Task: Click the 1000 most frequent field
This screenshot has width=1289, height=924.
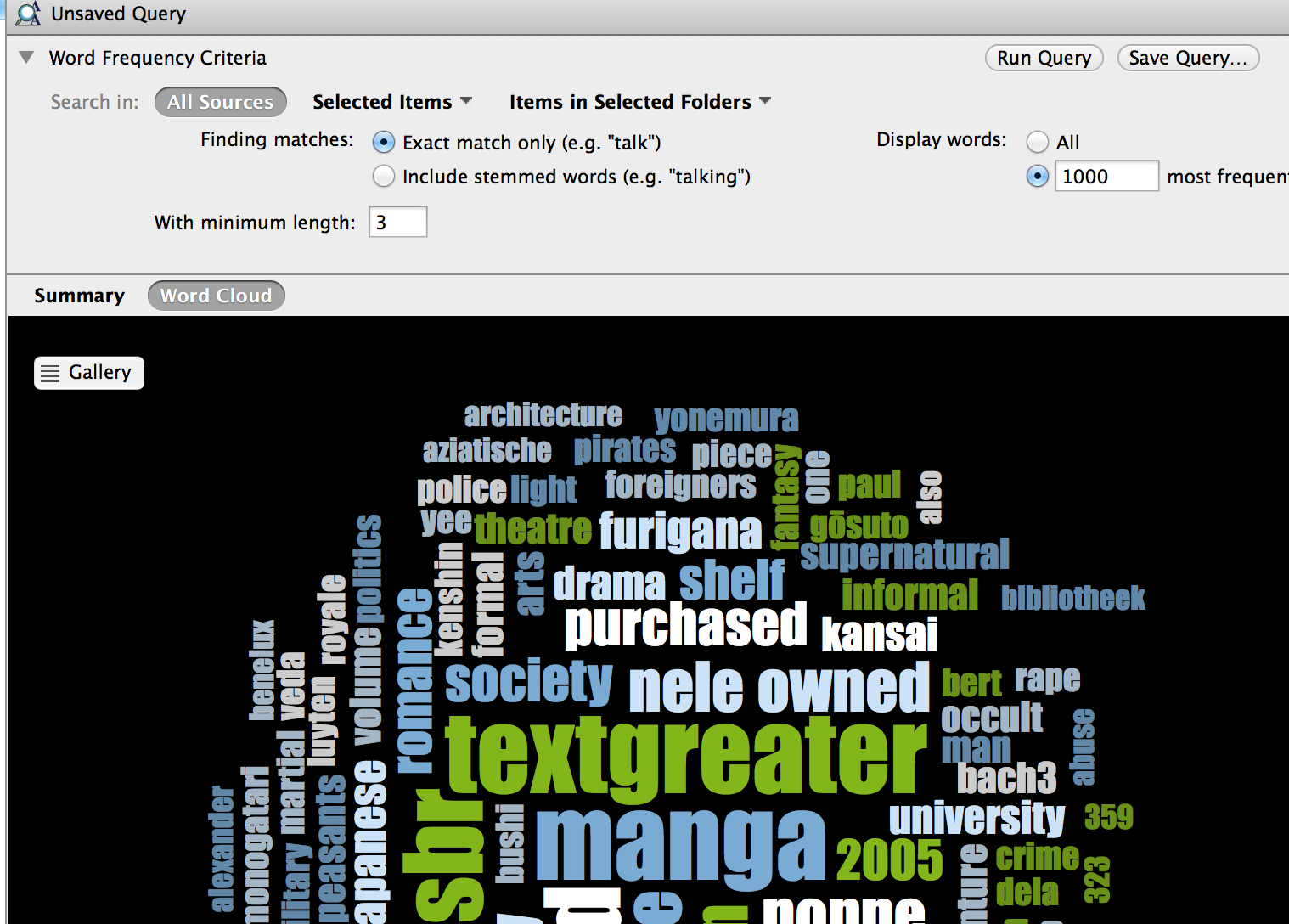Action: (1106, 177)
